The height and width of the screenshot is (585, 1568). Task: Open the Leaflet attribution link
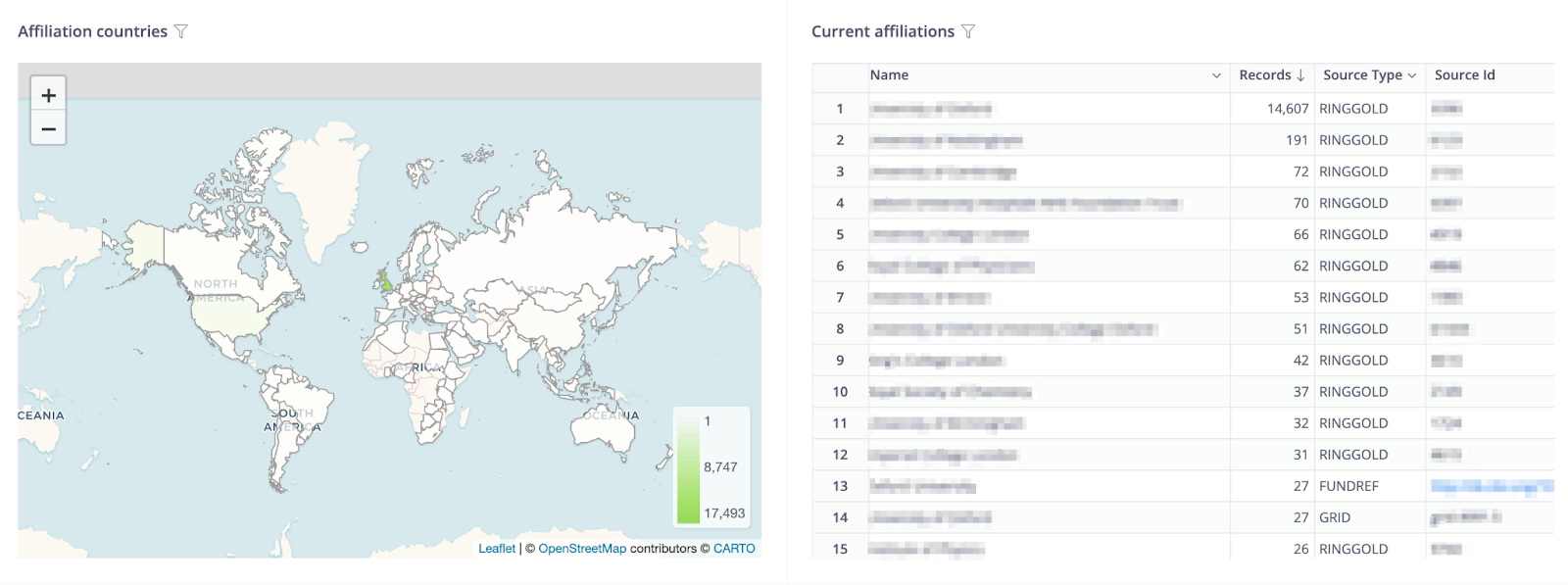497,549
